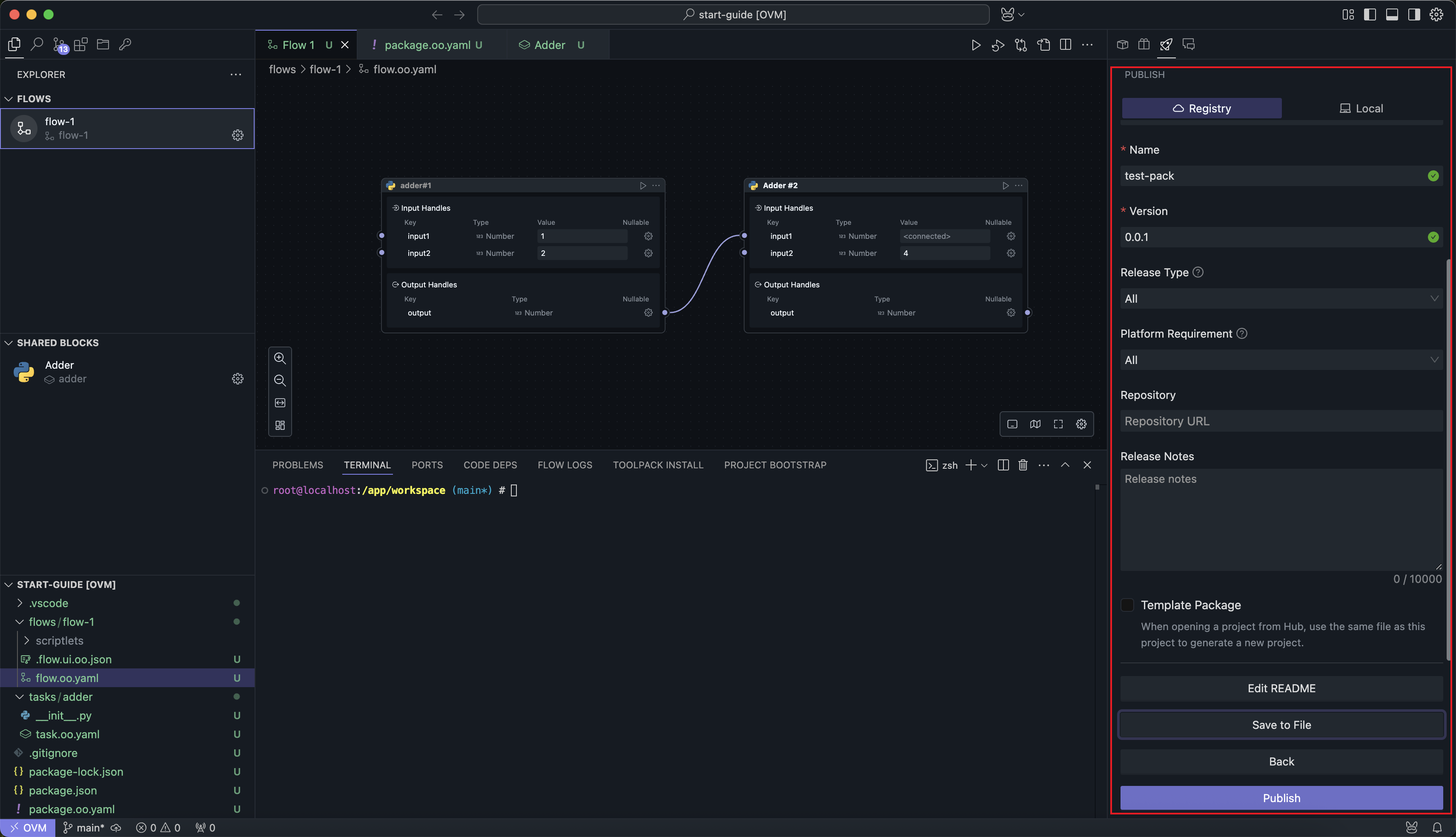Screen dimensions: 1456x837
Task: Click the Edit README button
Action: tap(1281, 689)
